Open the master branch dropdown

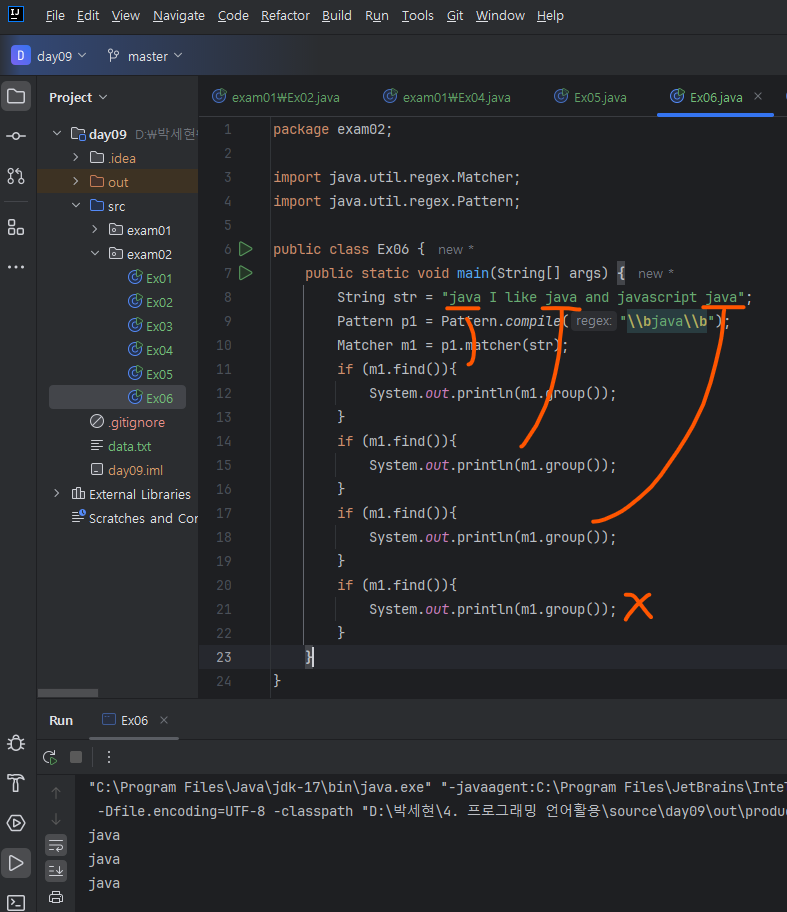145,56
